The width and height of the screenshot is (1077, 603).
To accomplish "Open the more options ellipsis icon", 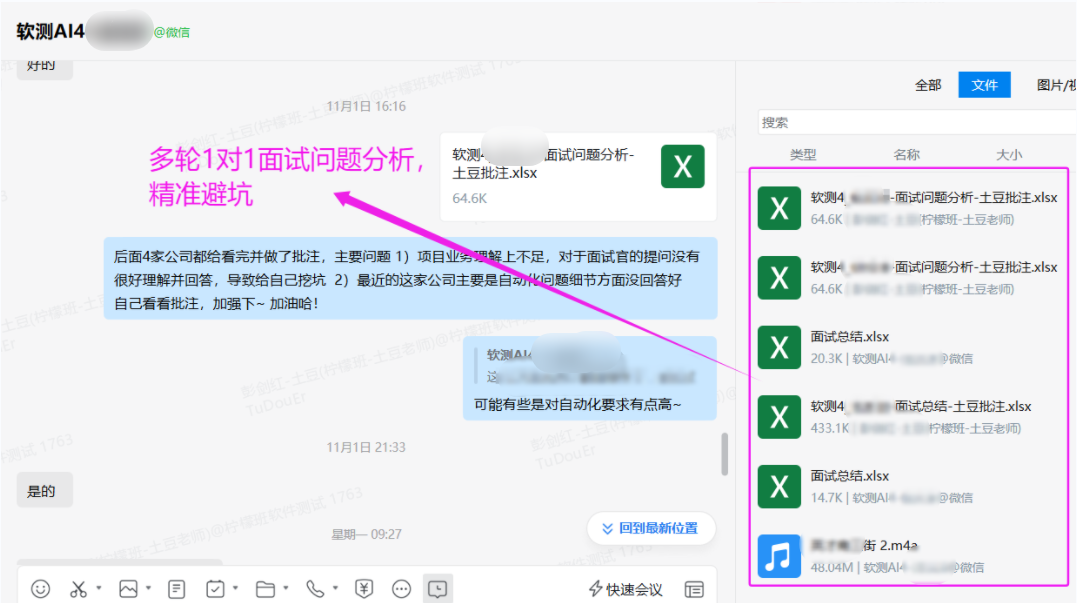I will (401, 589).
